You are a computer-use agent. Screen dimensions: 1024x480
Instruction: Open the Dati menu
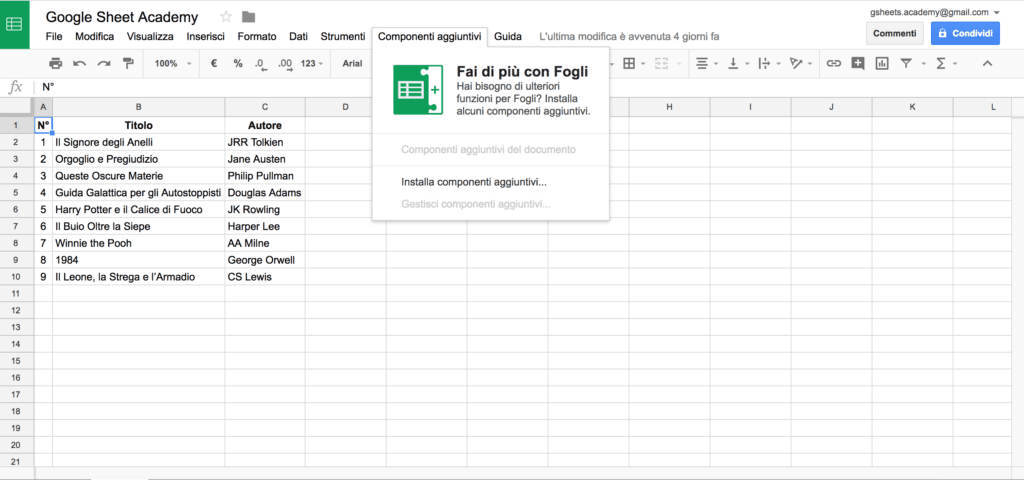pyautogui.click(x=298, y=37)
